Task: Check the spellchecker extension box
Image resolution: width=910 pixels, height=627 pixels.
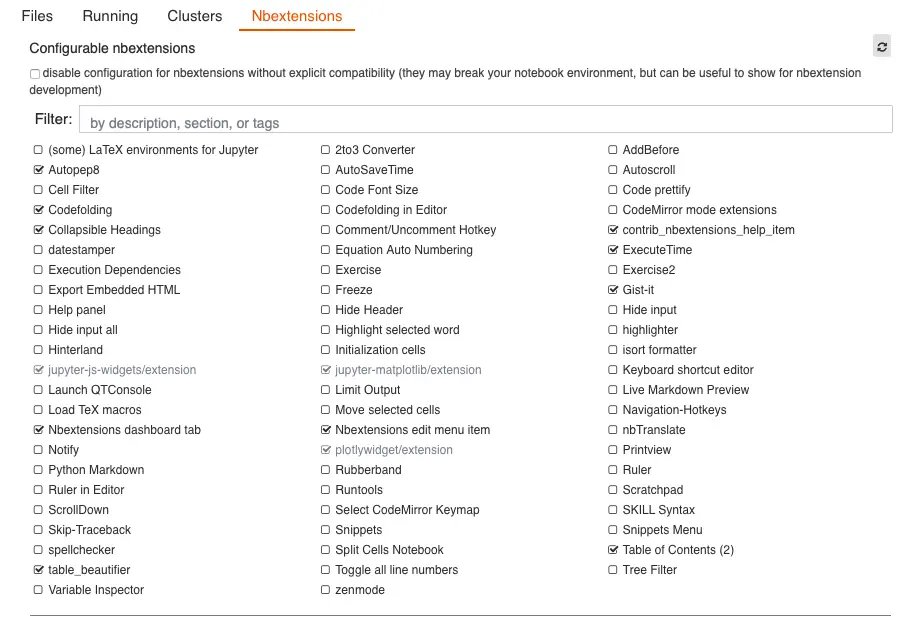Action: [x=39, y=550]
